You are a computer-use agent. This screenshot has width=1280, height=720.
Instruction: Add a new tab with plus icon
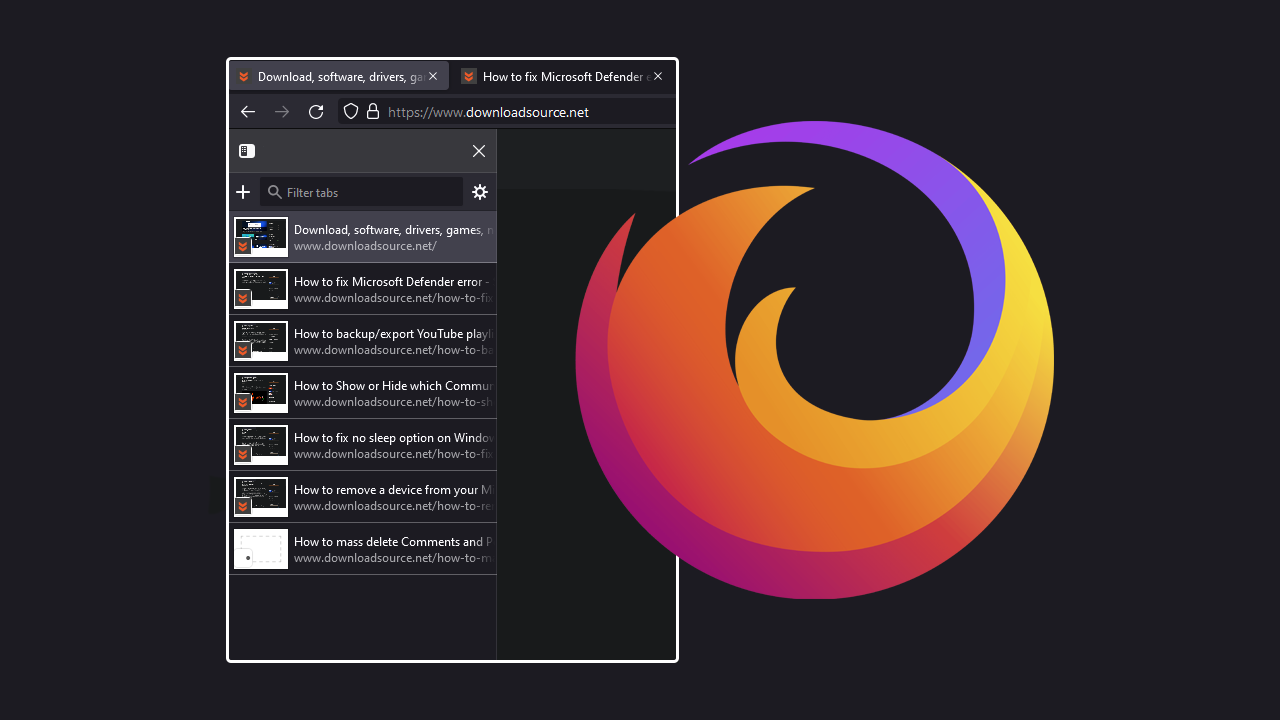coord(243,192)
